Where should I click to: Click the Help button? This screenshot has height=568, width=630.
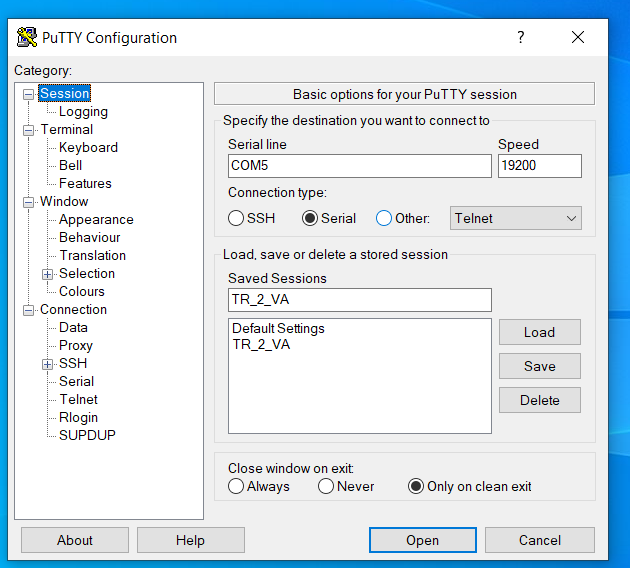pyautogui.click(x=190, y=540)
